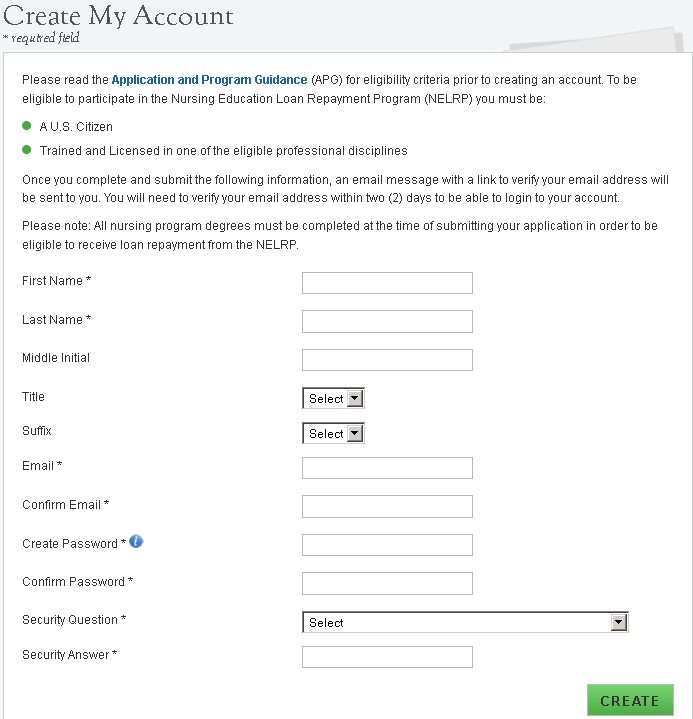Click the green CREATE button
The height and width of the screenshot is (719, 693).
630,701
